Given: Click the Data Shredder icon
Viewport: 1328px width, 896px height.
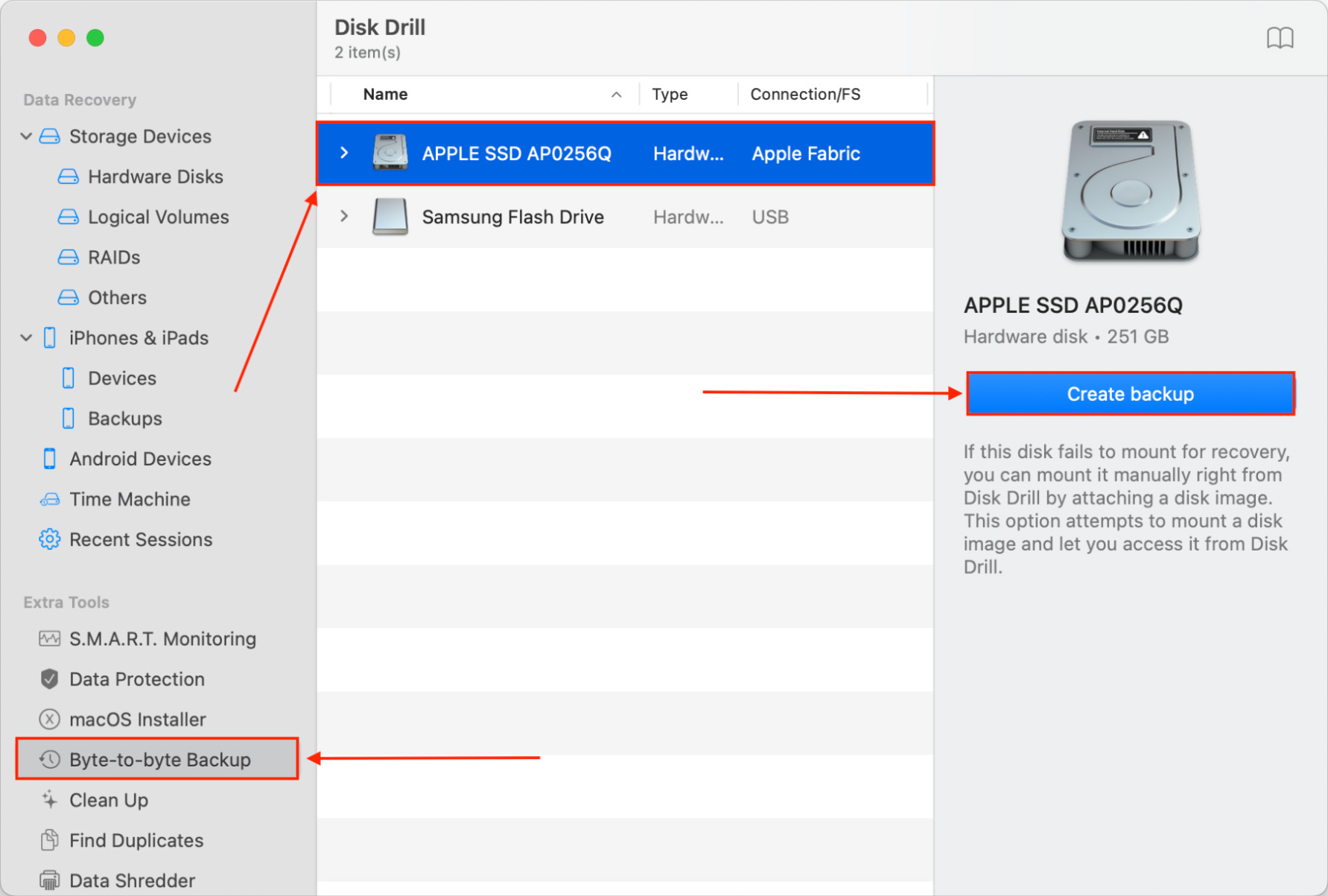Looking at the screenshot, I should [x=48, y=880].
